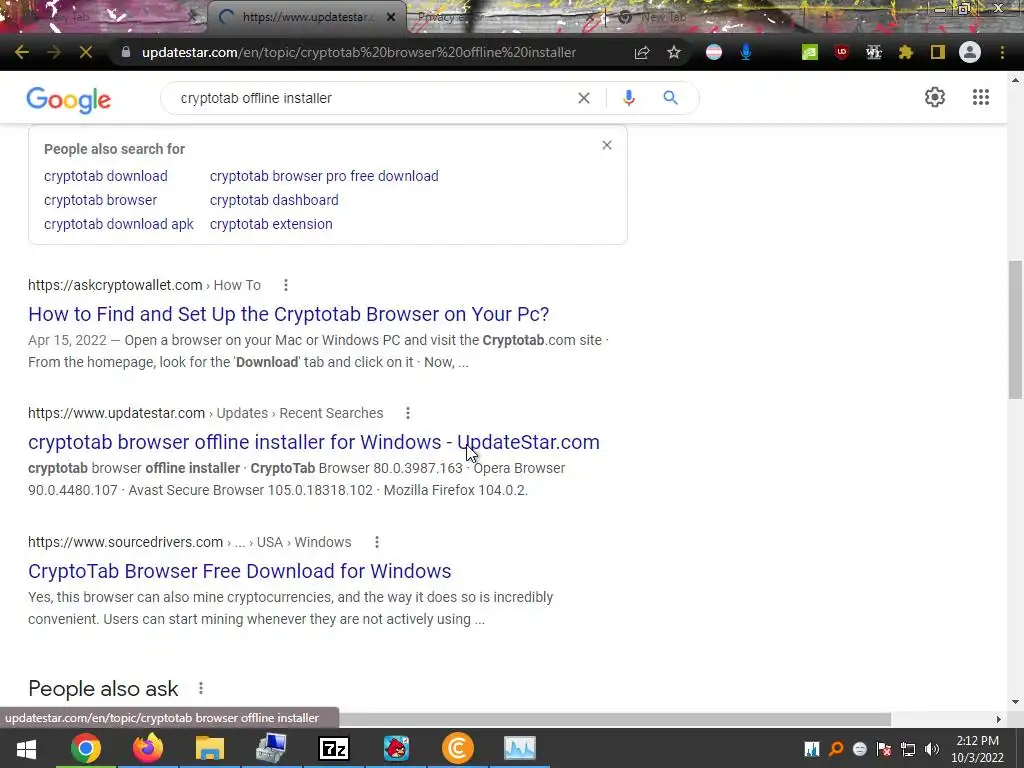This screenshot has width=1024, height=768.
Task: Search for 'cryptotab extension'
Action: click(271, 224)
